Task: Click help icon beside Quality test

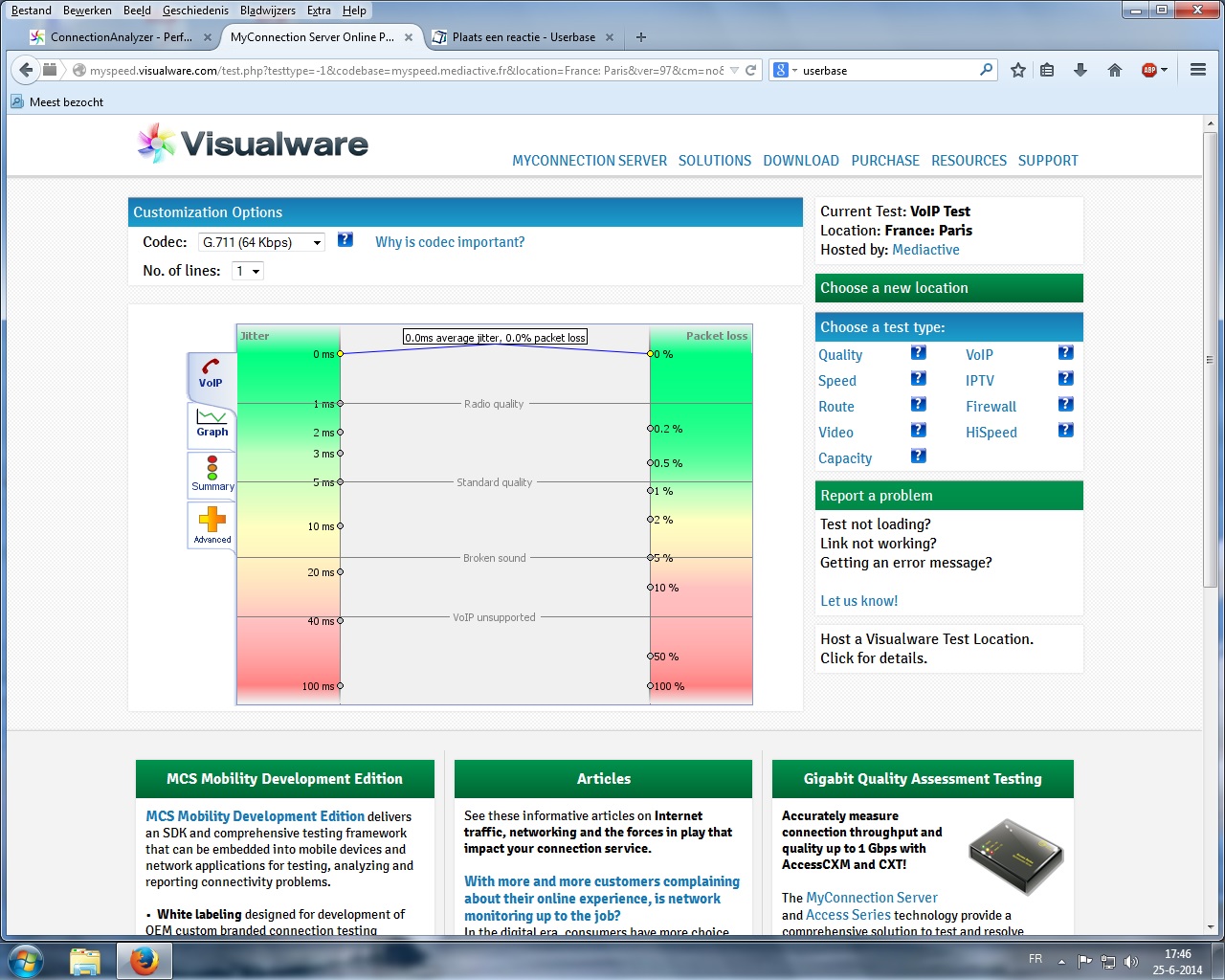Action: 918,353
